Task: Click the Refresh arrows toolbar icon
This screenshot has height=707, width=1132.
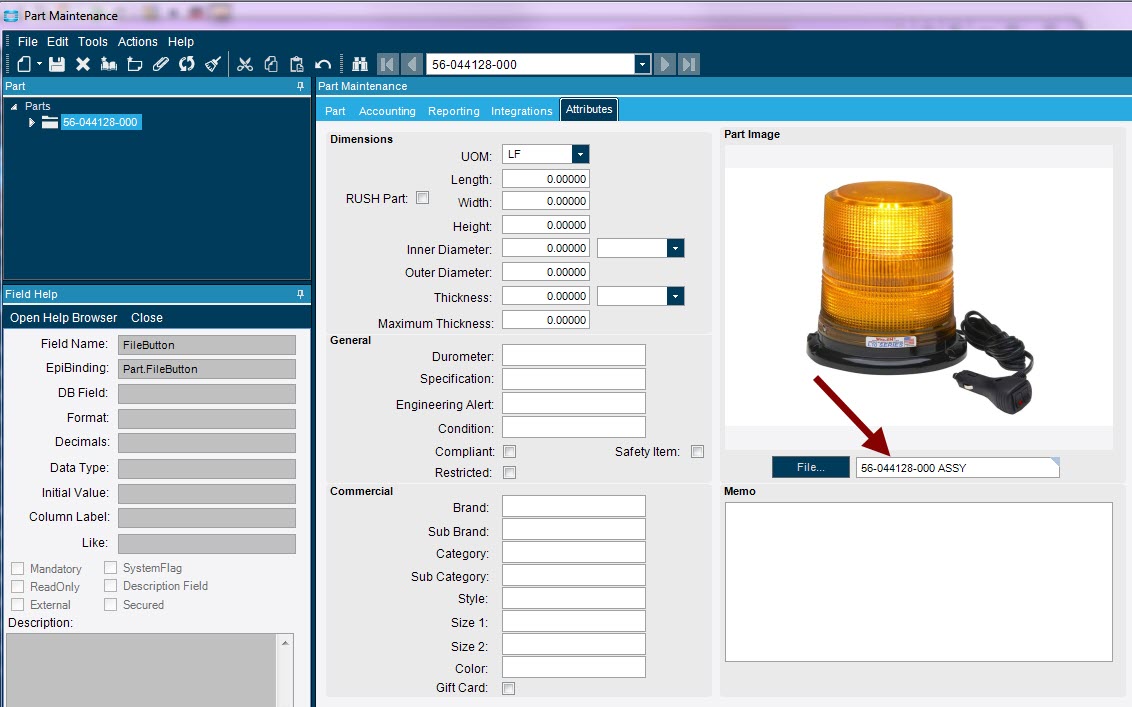Action: 186,64
